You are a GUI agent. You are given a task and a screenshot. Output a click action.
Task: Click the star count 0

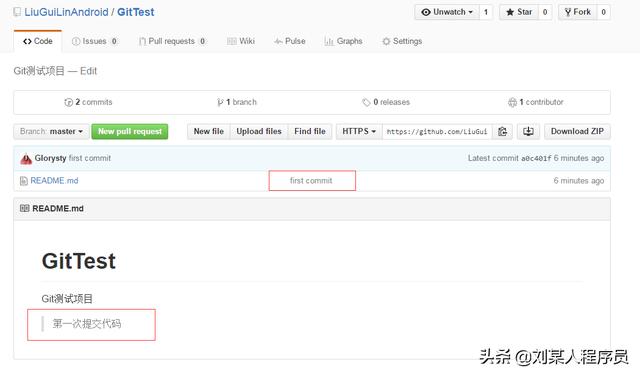click(545, 12)
